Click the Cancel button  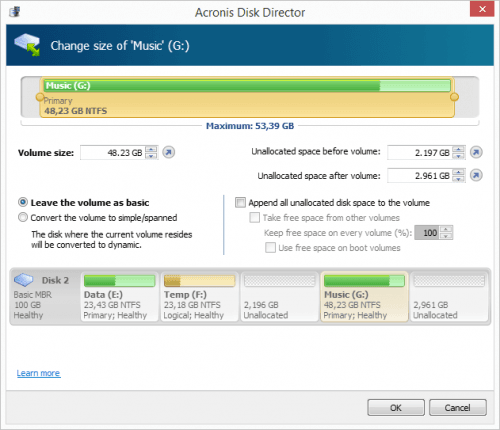tap(458, 407)
